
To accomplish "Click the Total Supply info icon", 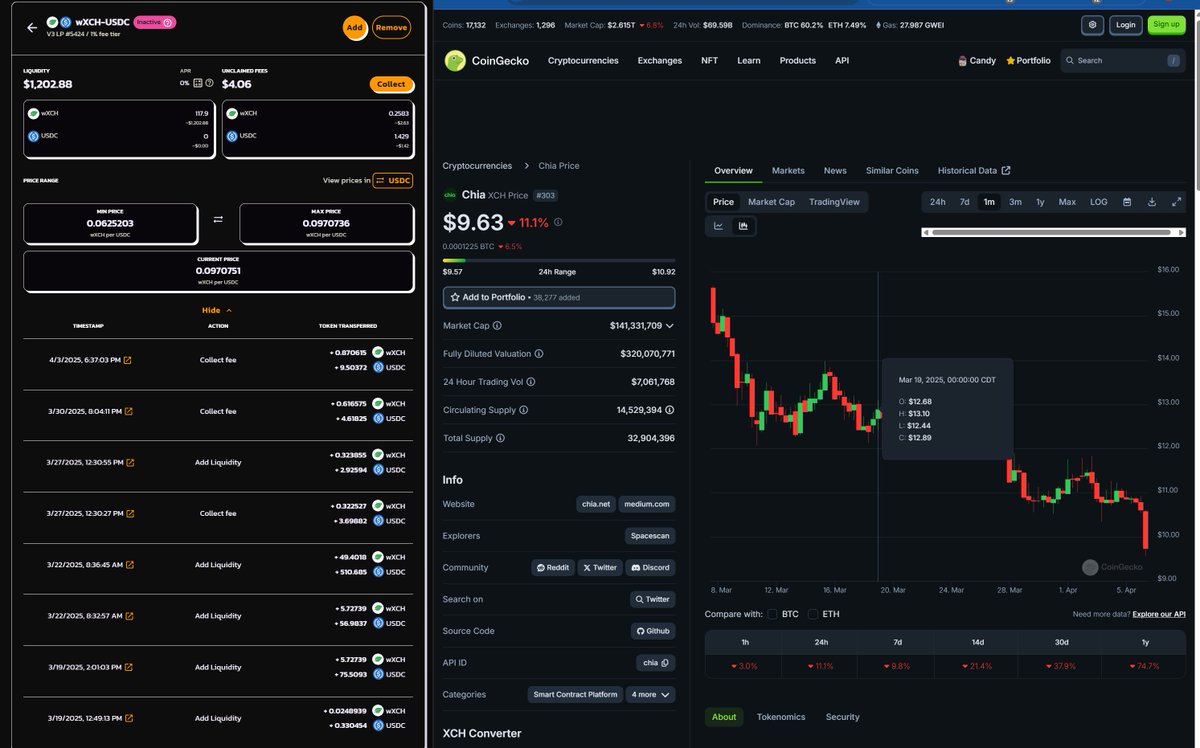I will pyautogui.click(x=500, y=437).
